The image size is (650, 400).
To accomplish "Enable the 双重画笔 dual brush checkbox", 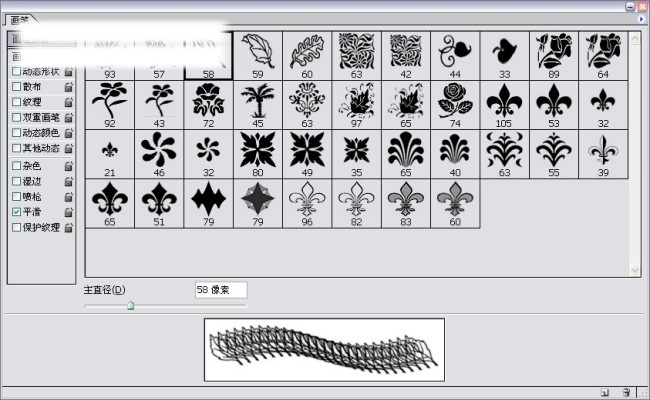I will [17, 117].
